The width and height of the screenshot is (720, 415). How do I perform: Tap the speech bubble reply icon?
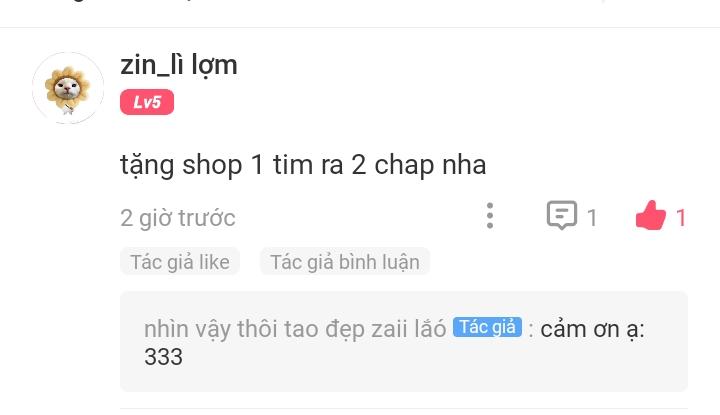[x=562, y=215]
